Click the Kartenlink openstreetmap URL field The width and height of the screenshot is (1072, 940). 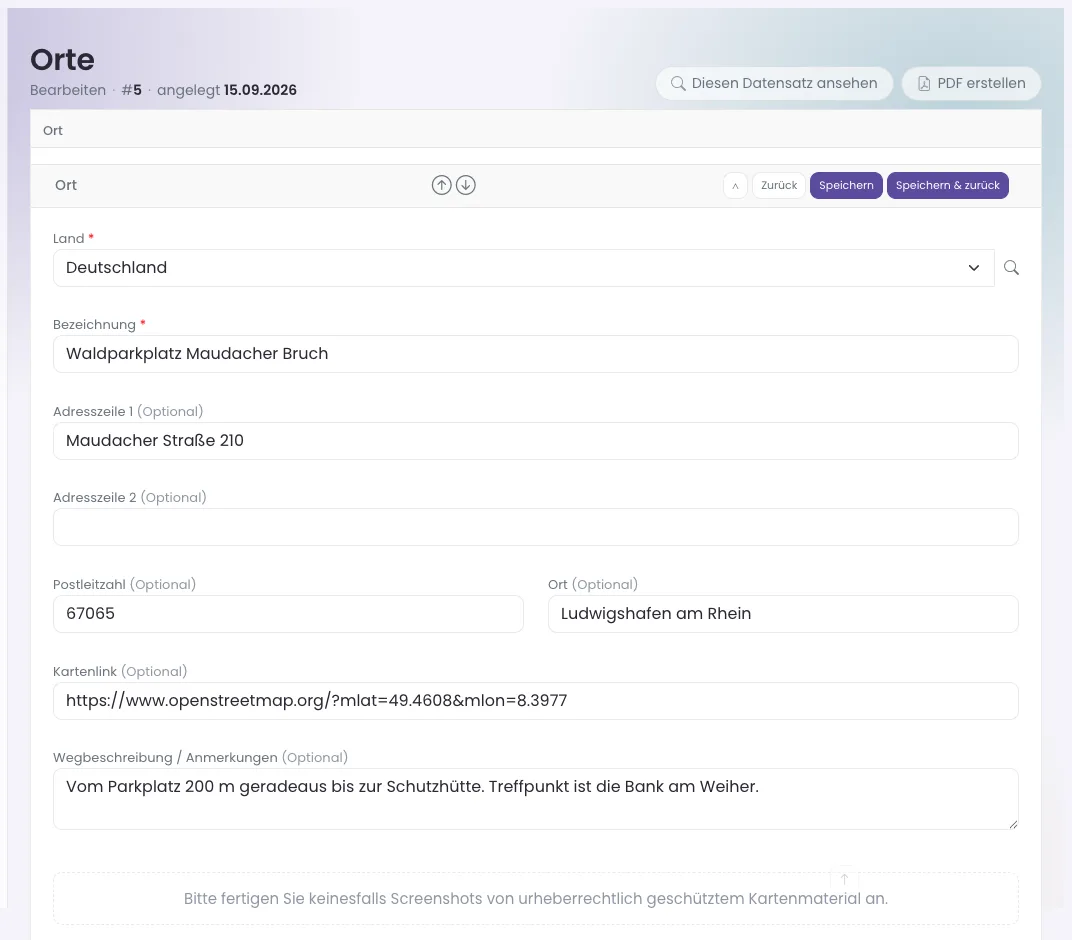coord(536,701)
